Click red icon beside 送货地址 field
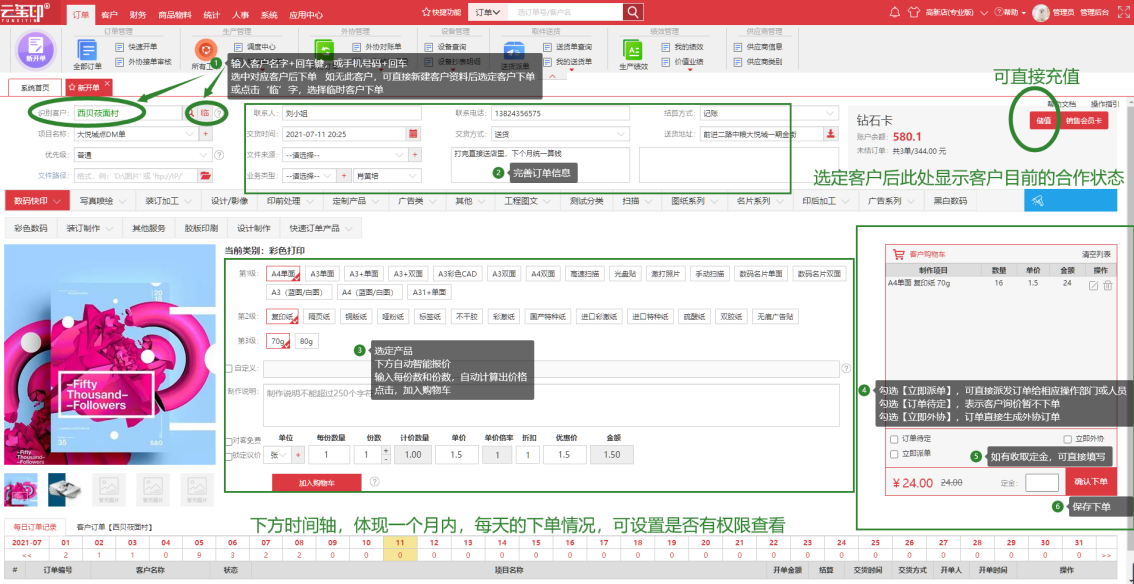Viewport: 1134px width, 584px height. coord(831,134)
